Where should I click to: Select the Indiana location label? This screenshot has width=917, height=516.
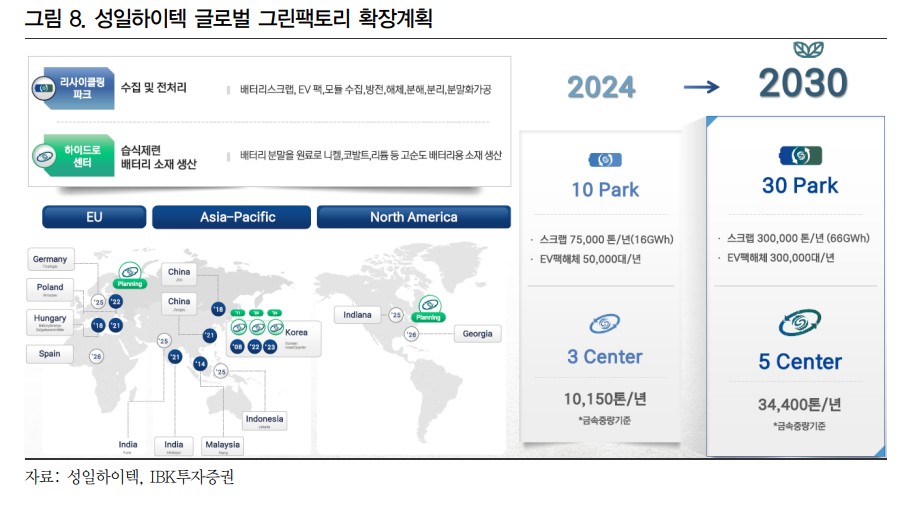(357, 315)
